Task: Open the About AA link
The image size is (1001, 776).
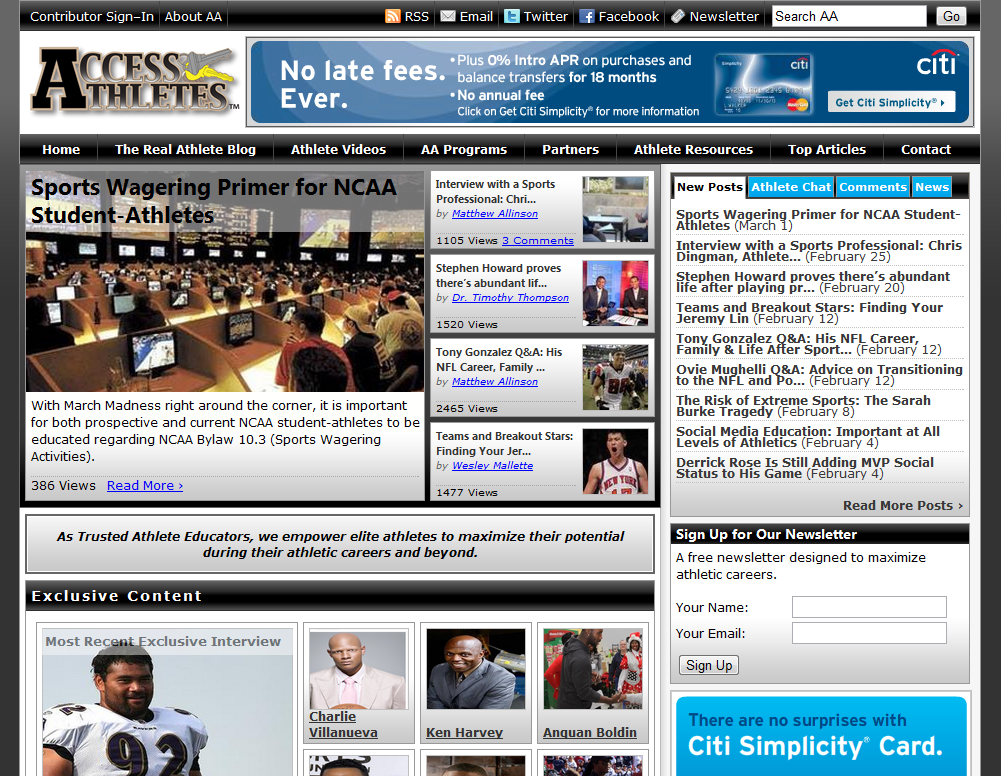Action: (193, 17)
